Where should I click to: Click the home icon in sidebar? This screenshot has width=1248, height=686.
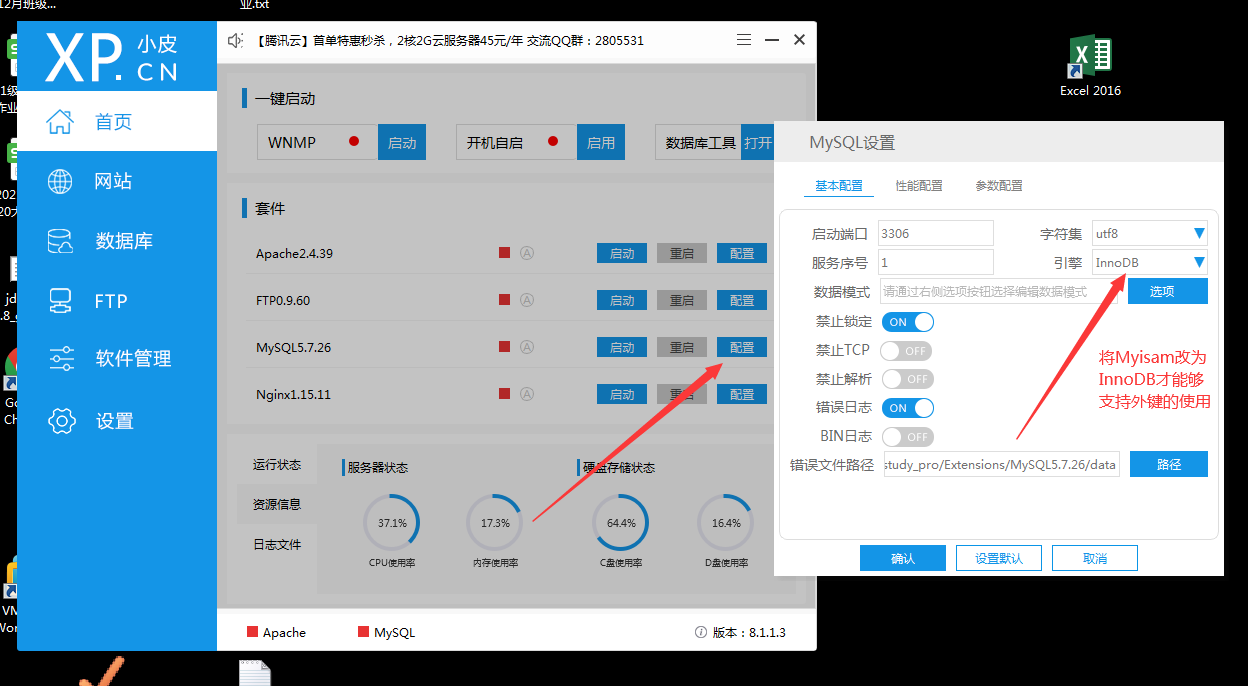(x=60, y=122)
